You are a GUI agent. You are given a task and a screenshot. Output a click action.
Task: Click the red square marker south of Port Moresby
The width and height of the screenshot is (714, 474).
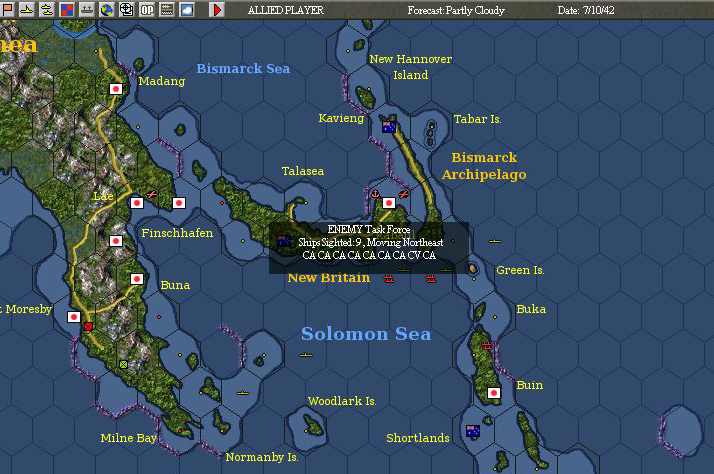[88, 326]
